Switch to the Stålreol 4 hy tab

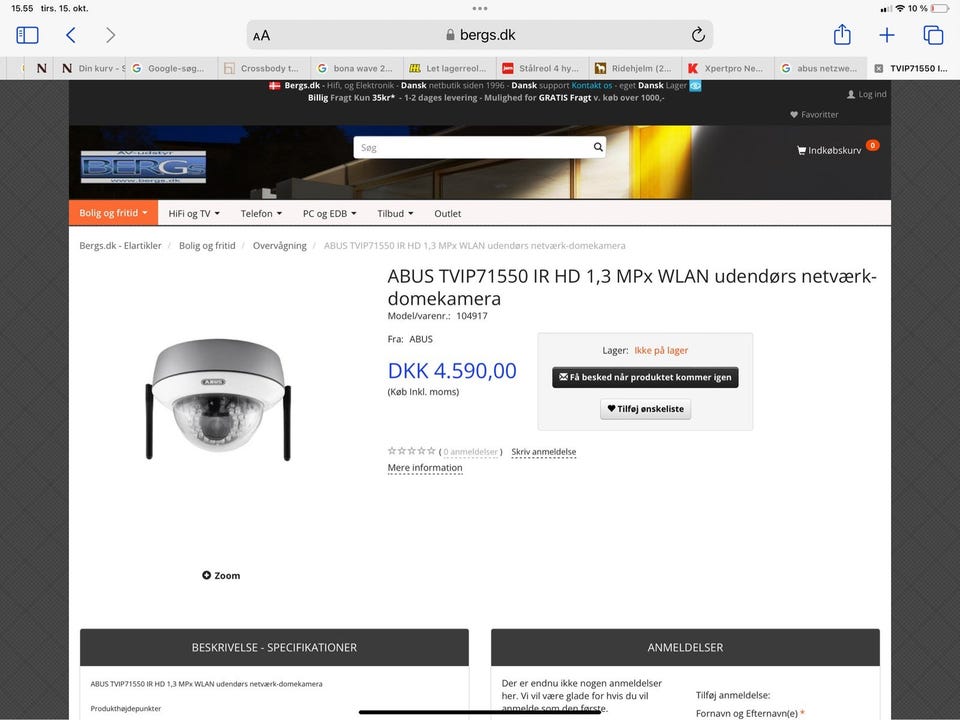543,68
